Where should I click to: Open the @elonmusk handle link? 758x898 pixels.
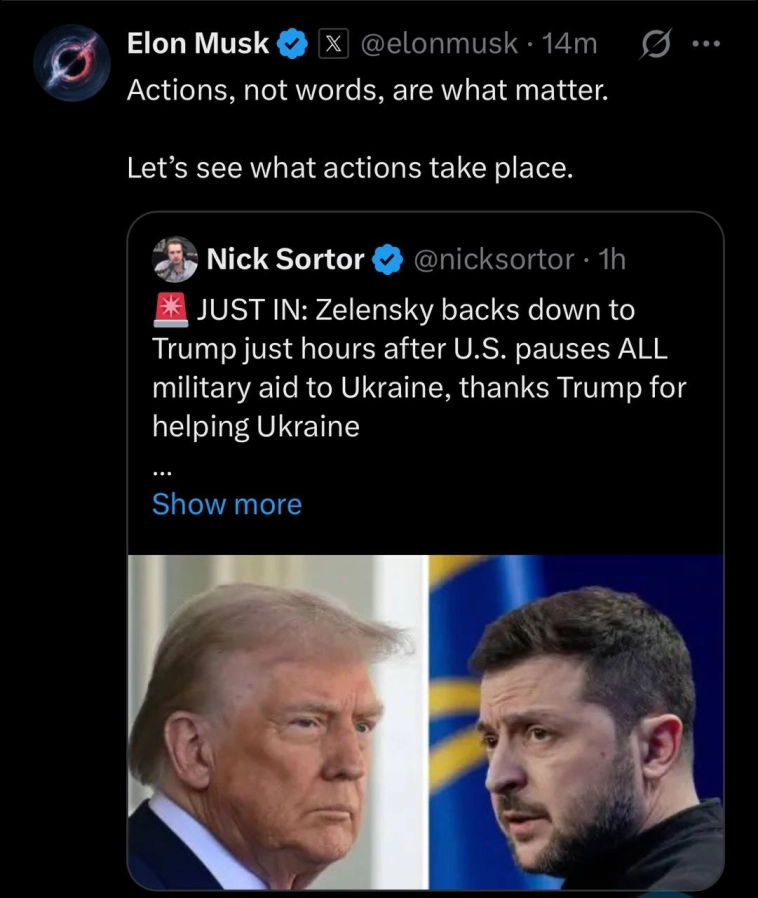point(438,43)
